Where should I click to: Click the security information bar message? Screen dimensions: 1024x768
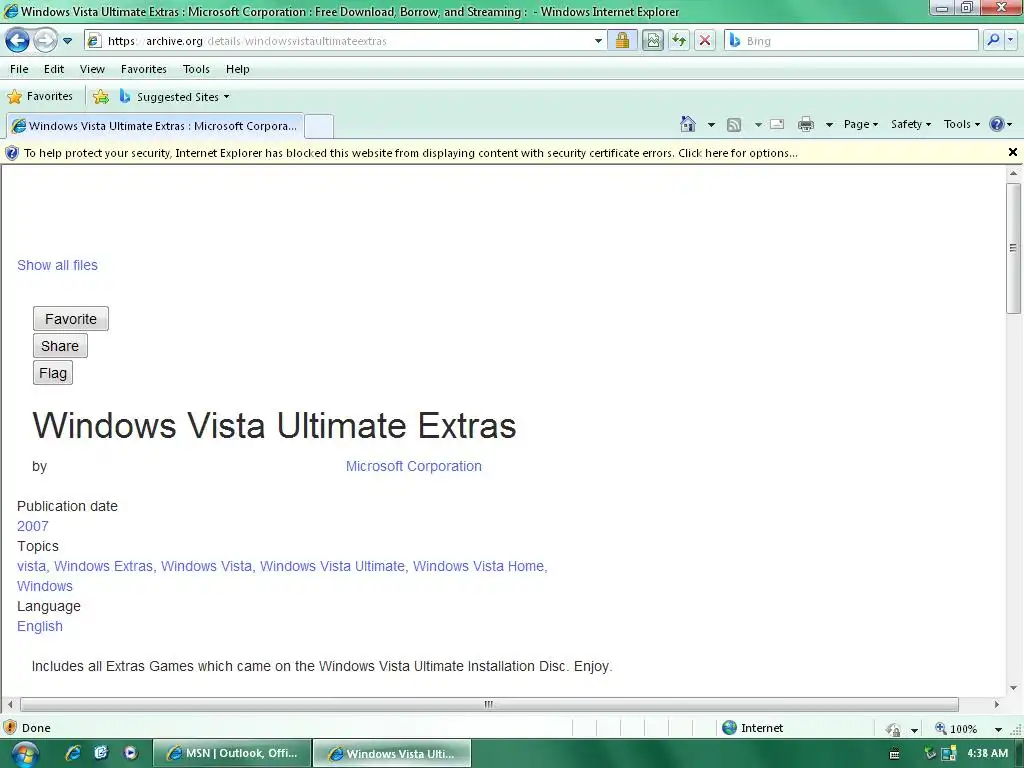coord(410,153)
